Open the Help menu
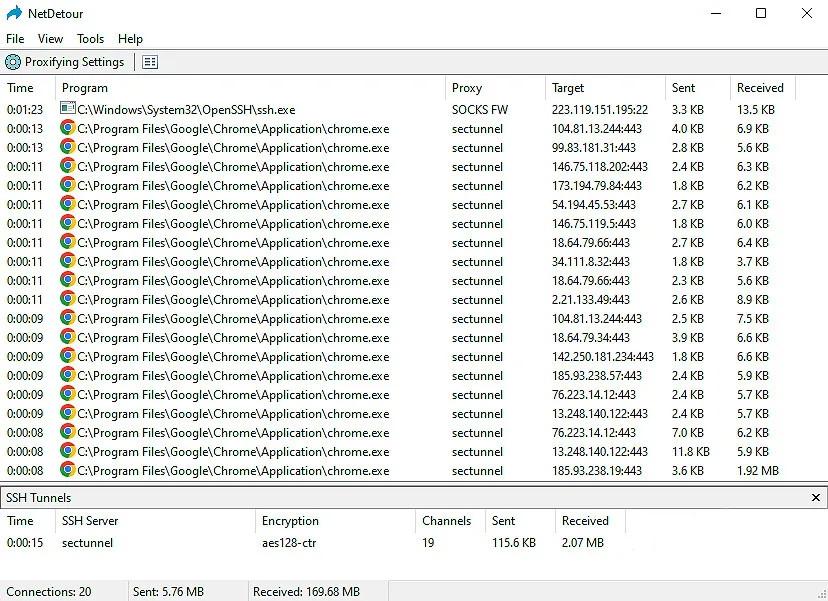 (x=130, y=38)
